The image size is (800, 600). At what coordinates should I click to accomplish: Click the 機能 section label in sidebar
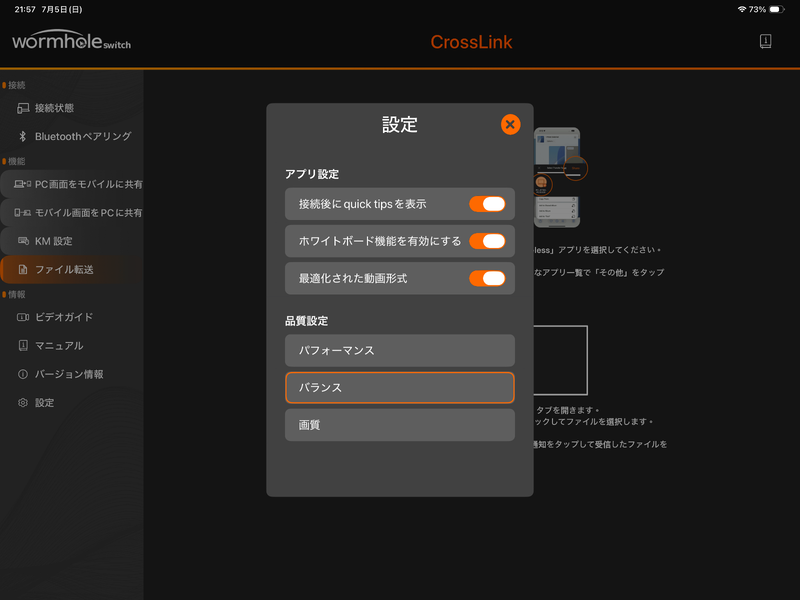click(16, 161)
